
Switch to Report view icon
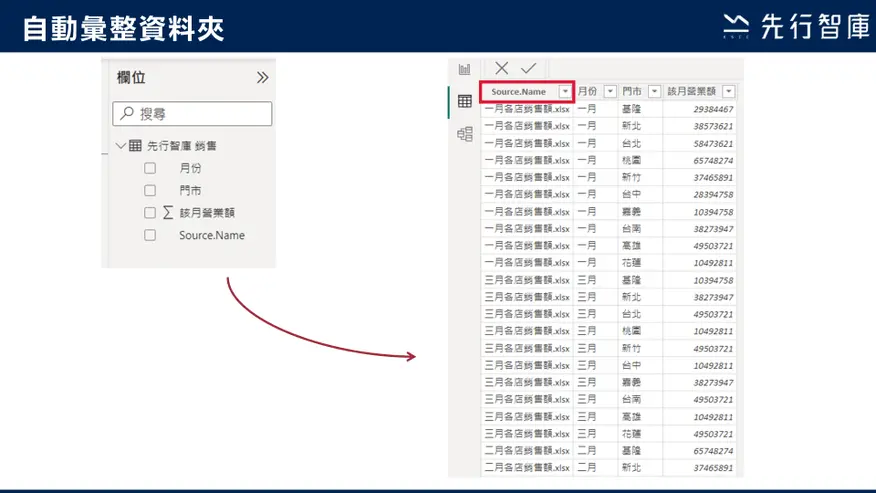tap(464, 69)
